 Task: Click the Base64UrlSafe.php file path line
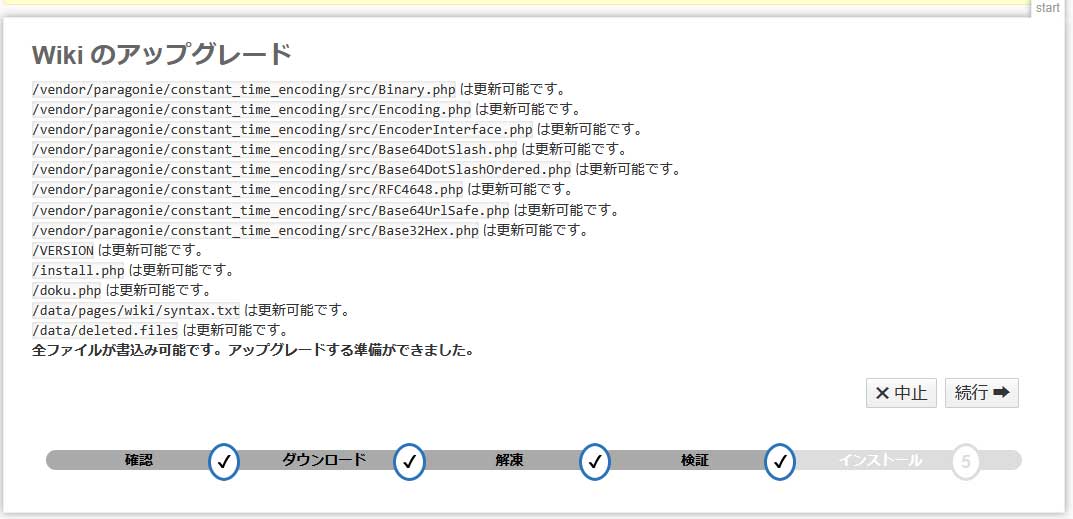pyautogui.click(x=326, y=210)
